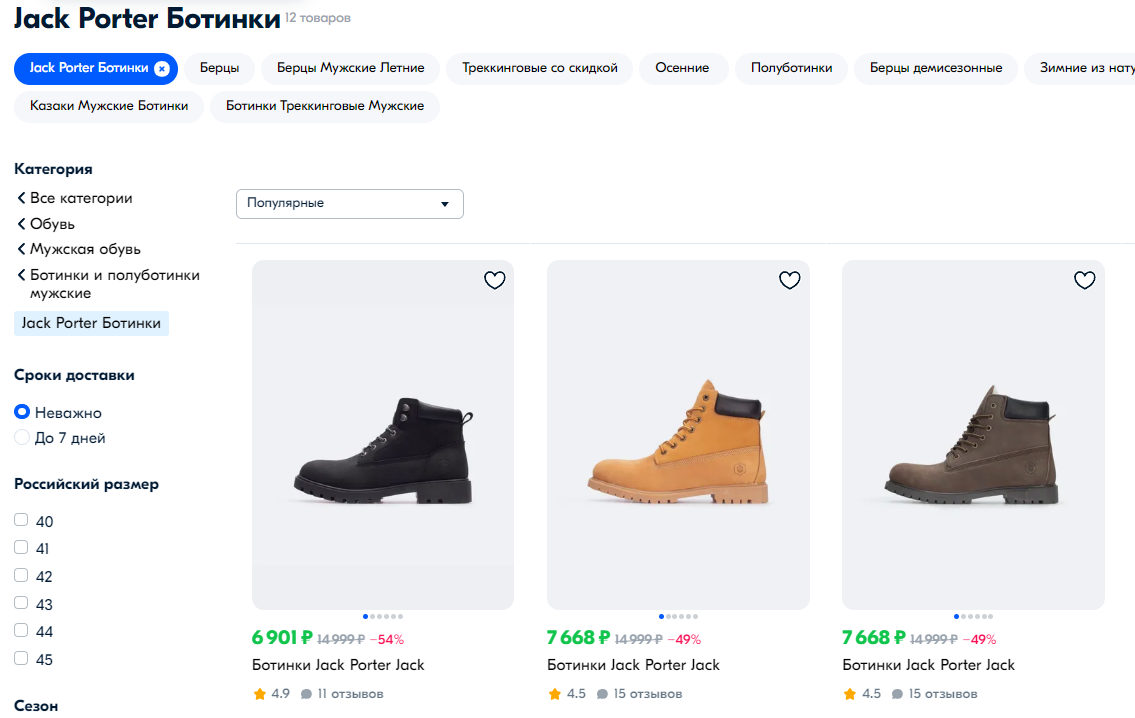Screen dimensions: 1135x718
Task: Open the Популярные sorting dropdown
Action: [x=349, y=203]
